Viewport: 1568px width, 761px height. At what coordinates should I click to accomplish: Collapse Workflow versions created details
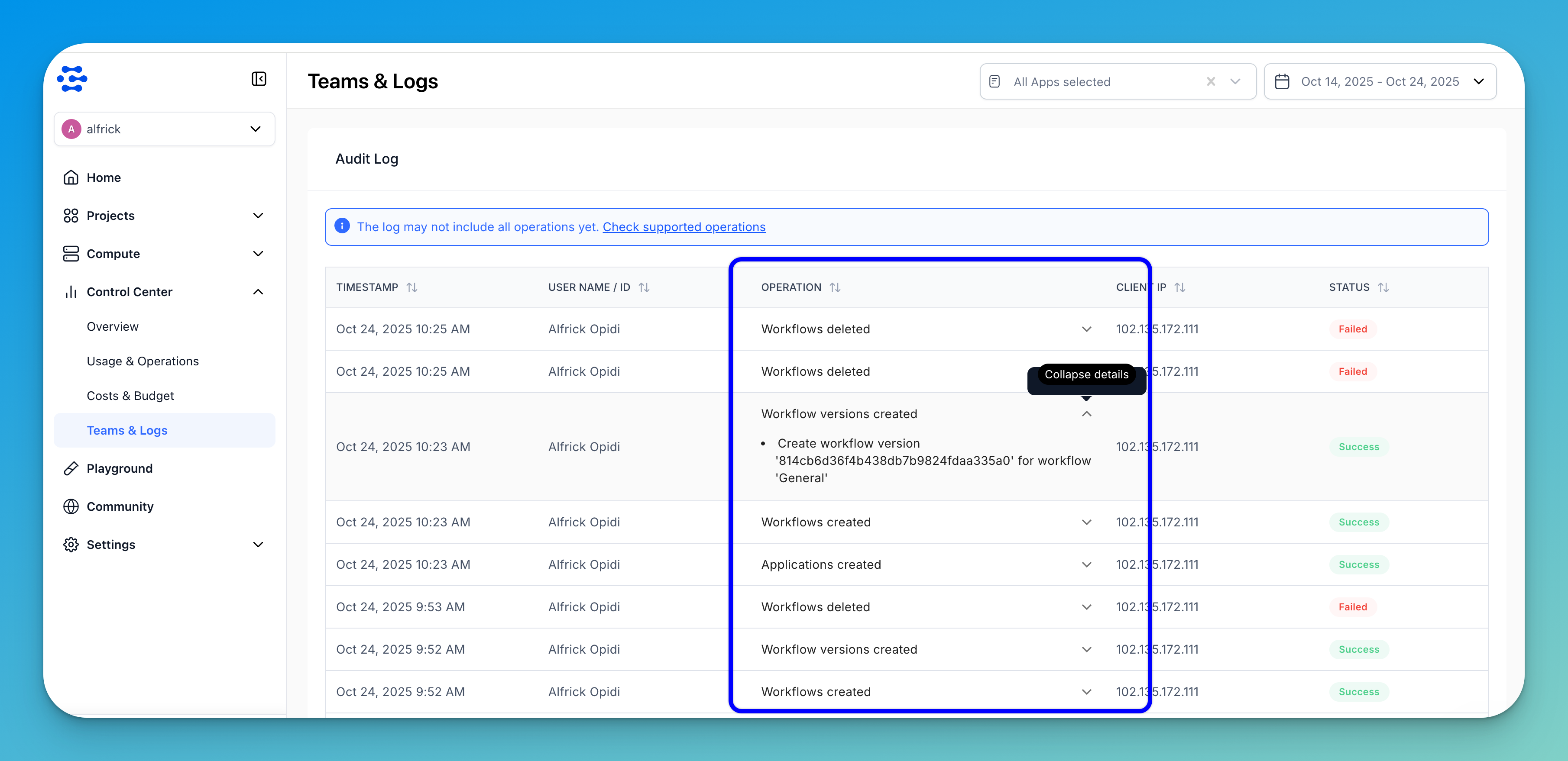[x=1086, y=414]
